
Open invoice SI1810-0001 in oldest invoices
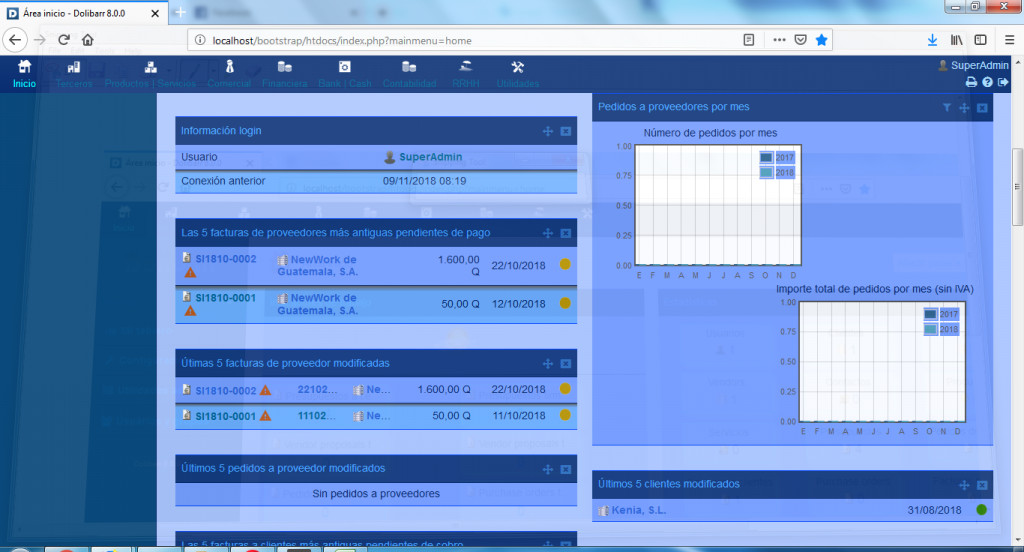click(x=226, y=297)
